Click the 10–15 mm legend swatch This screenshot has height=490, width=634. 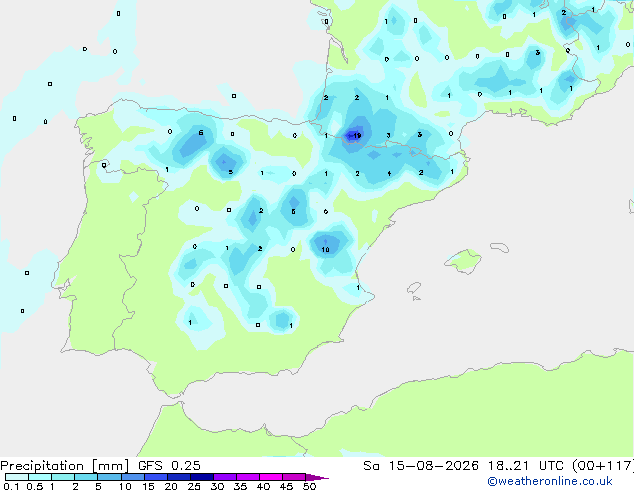132,477
